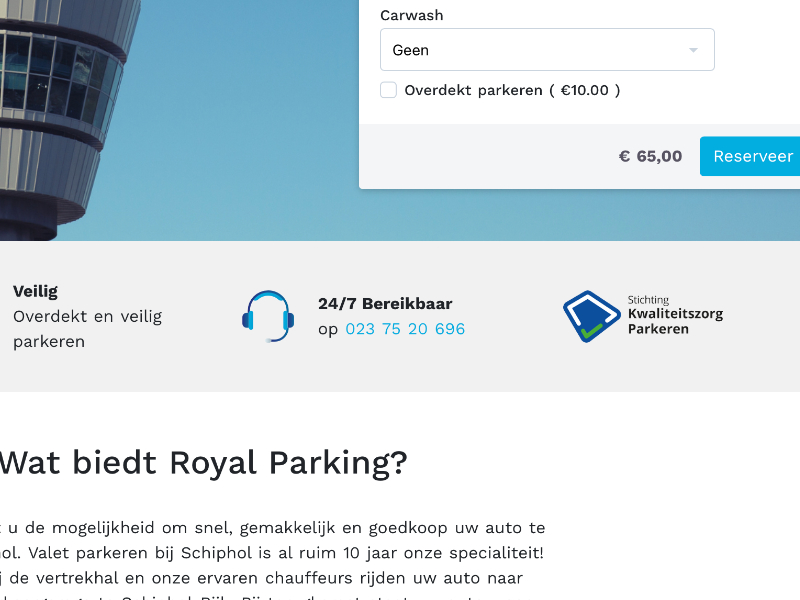The width and height of the screenshot is (800, 600).
Task: Click the grey footer bar beside the price
Action: pos(480,156)
